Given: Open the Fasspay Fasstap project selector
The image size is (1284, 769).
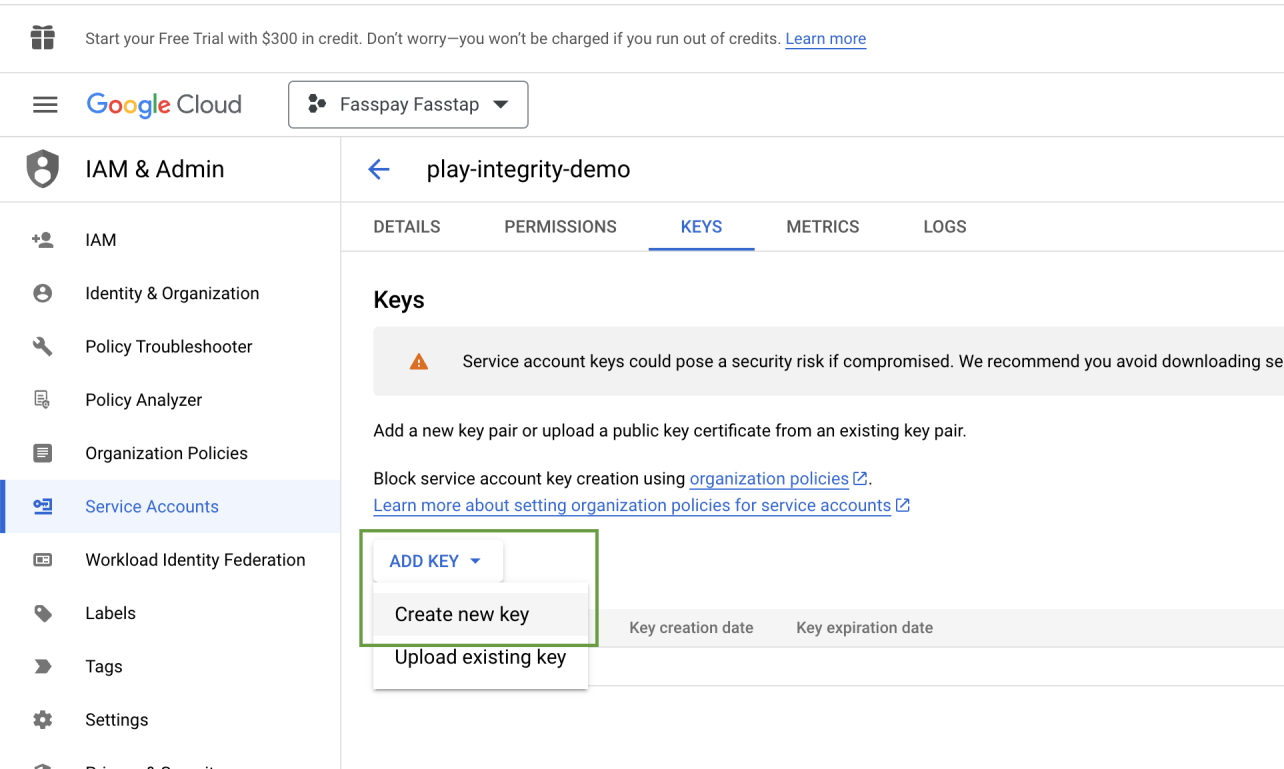Looking at the screenshot, I should (x=408, y=105).
